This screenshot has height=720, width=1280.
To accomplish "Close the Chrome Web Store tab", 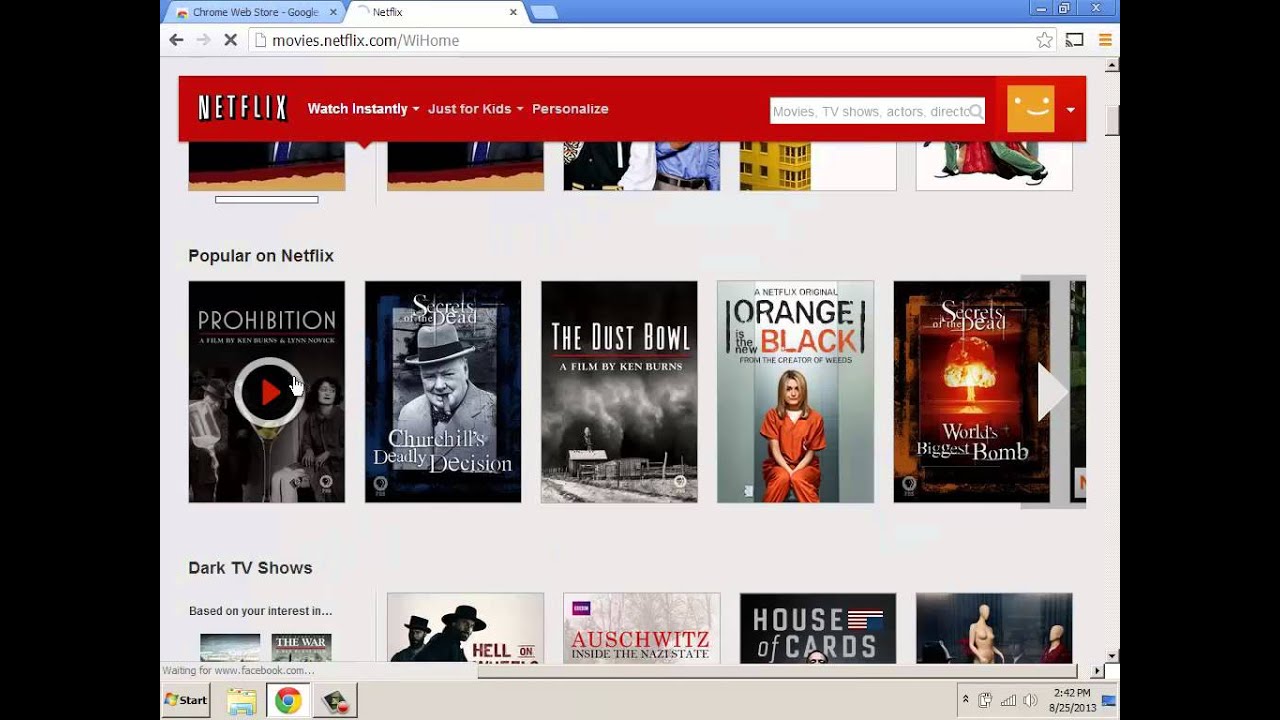I will click(x=334, y=12).
